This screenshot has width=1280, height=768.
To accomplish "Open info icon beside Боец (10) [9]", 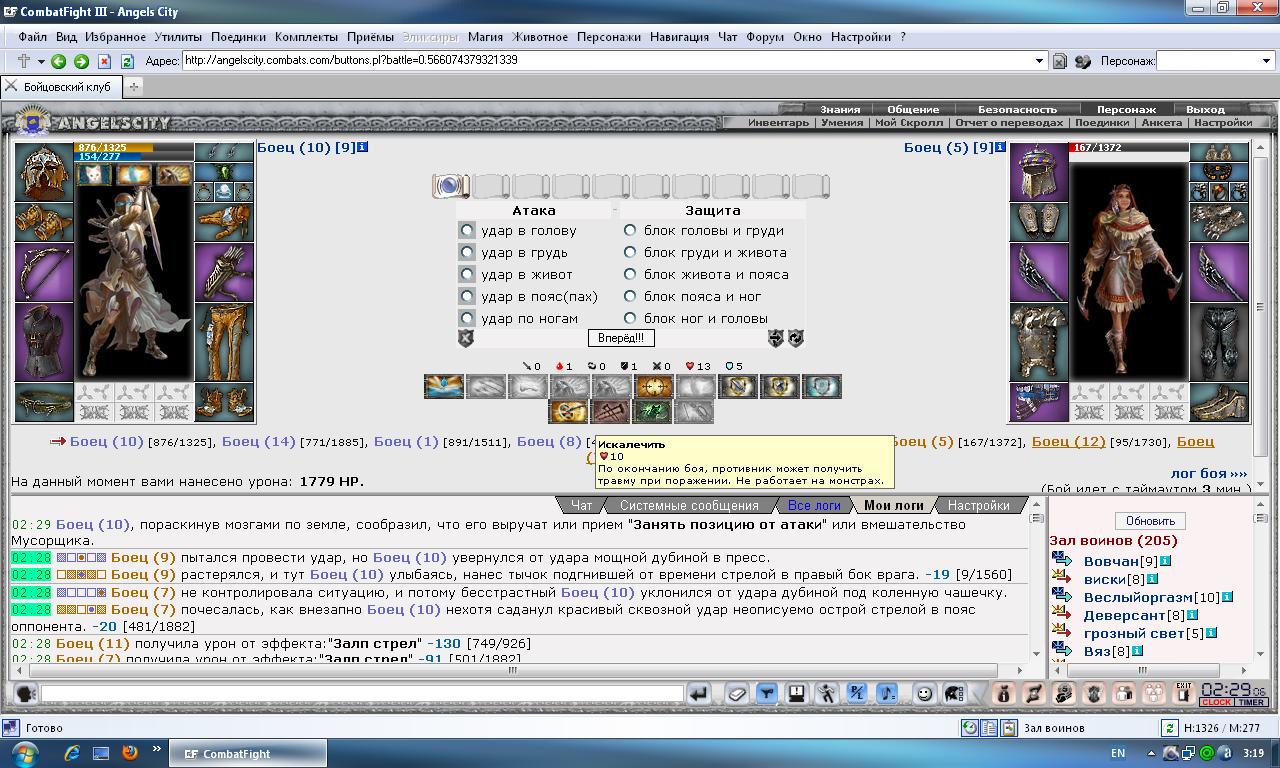I will pos(362,147).
